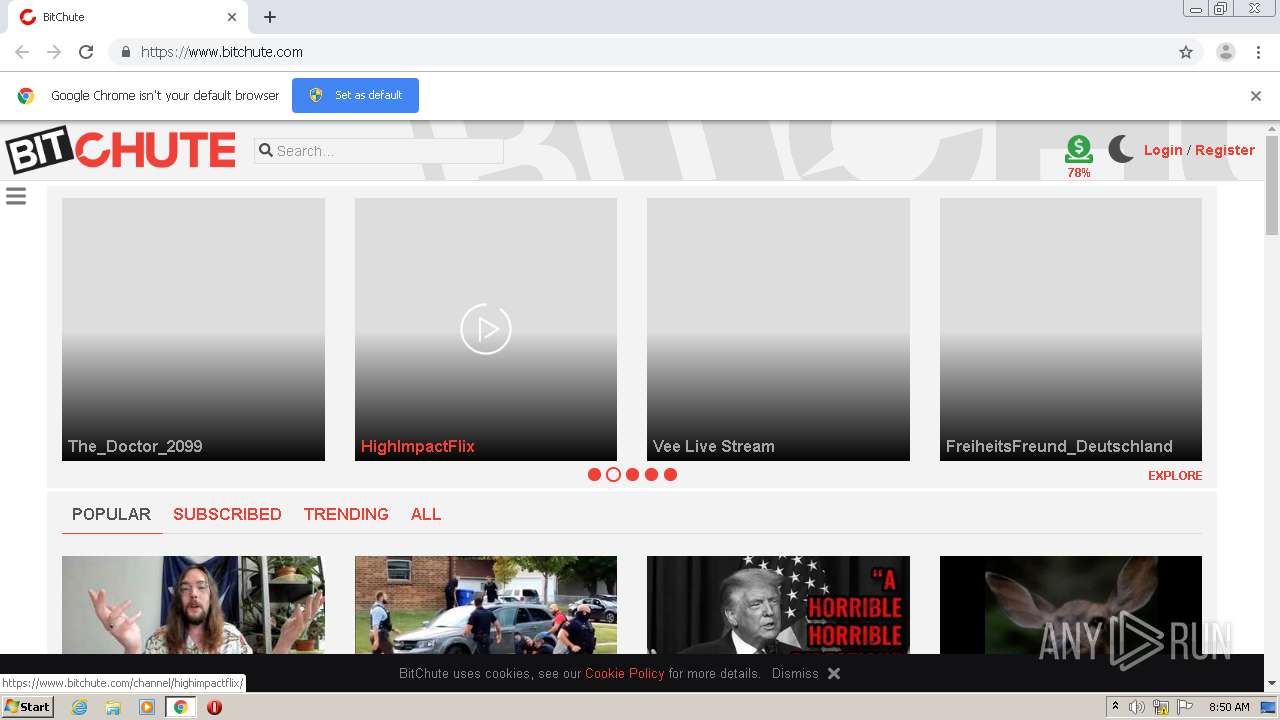Screen dimensions: 1280x720
Task: Open File Explorer from taskbar
Action: click(113, 707)
